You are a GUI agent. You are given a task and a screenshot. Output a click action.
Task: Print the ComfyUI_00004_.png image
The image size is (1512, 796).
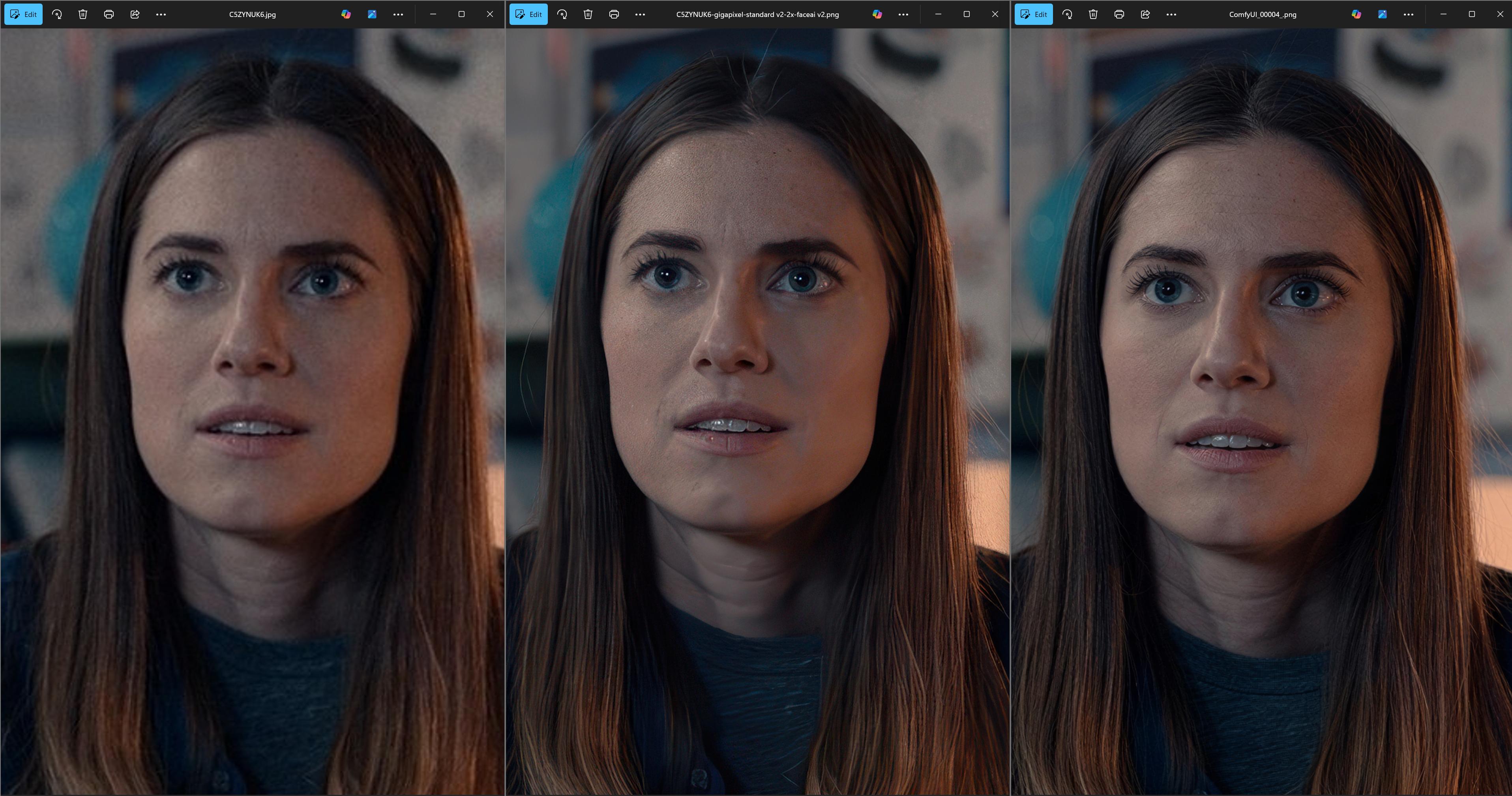(x=1119, y=14)
